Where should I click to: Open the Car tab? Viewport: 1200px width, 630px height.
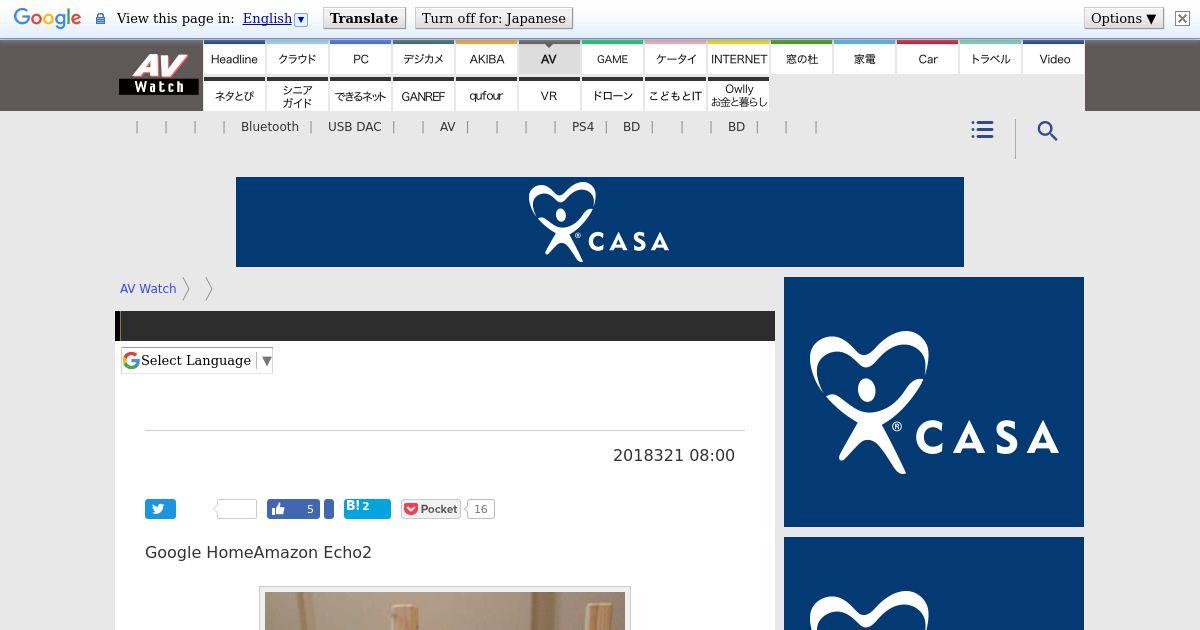pyautogui.click(x=928, y=58)
